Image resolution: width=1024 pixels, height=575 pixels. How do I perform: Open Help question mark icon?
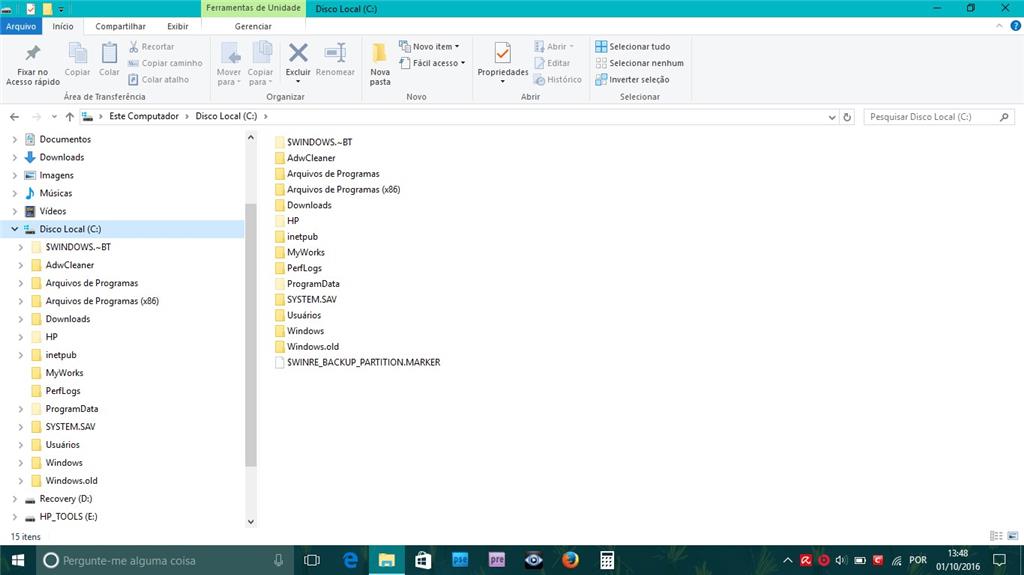tap(1016, 26)
